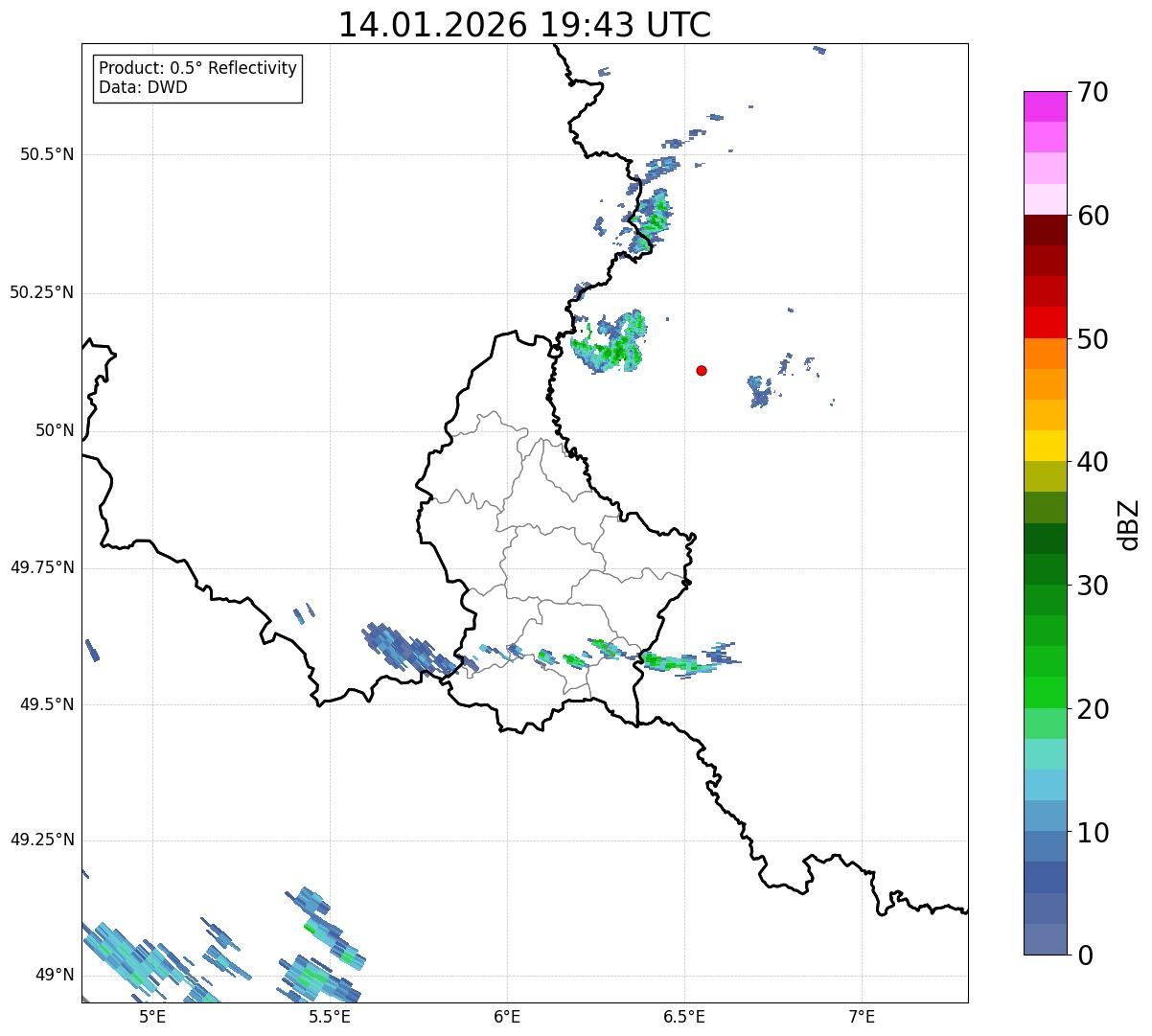Click the green echo cluster west of red marker

(x=608, y=343)
